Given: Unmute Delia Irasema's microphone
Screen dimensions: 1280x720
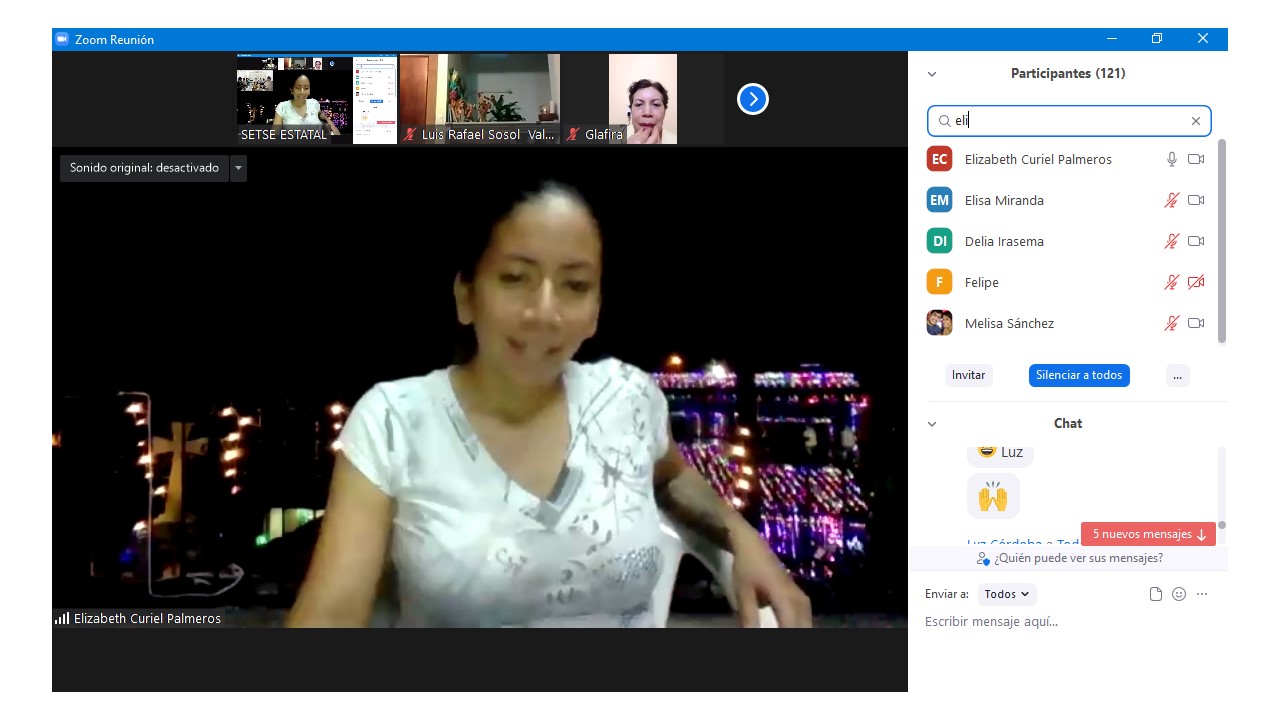Looking at the screenshot, I should point(1172,241).
